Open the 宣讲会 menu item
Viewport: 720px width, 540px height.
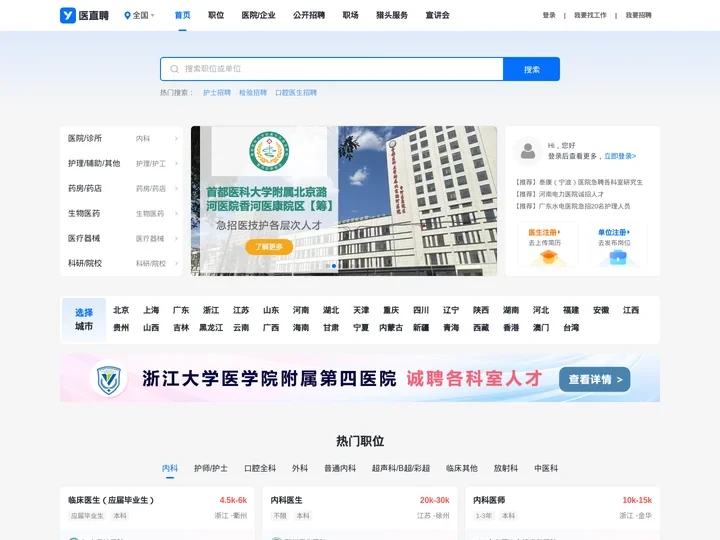pos(437,15)
